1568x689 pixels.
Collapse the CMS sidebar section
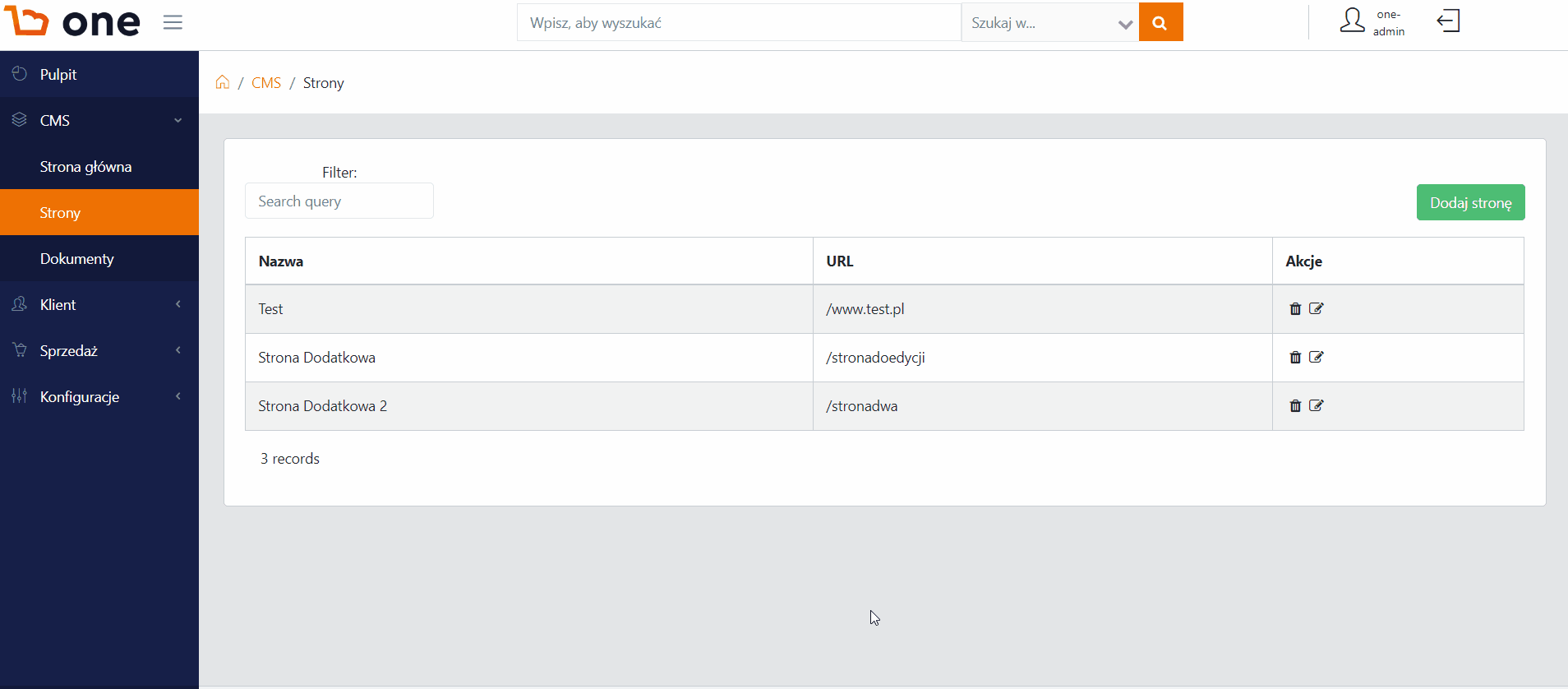(99, 120)
